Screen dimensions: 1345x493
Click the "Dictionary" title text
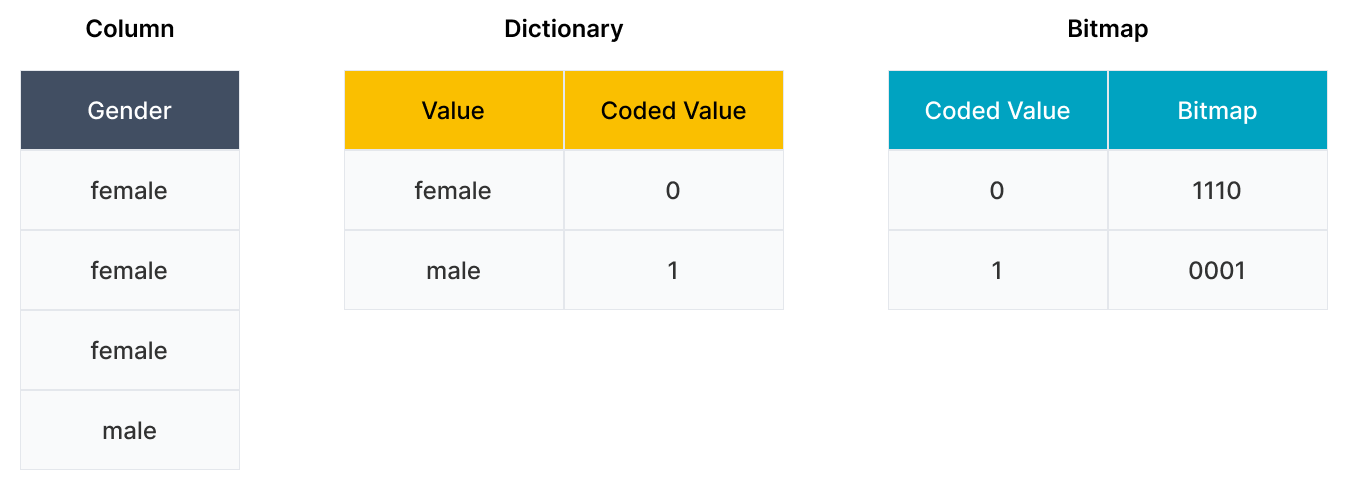pyautogui.click(x=563, y=29)
